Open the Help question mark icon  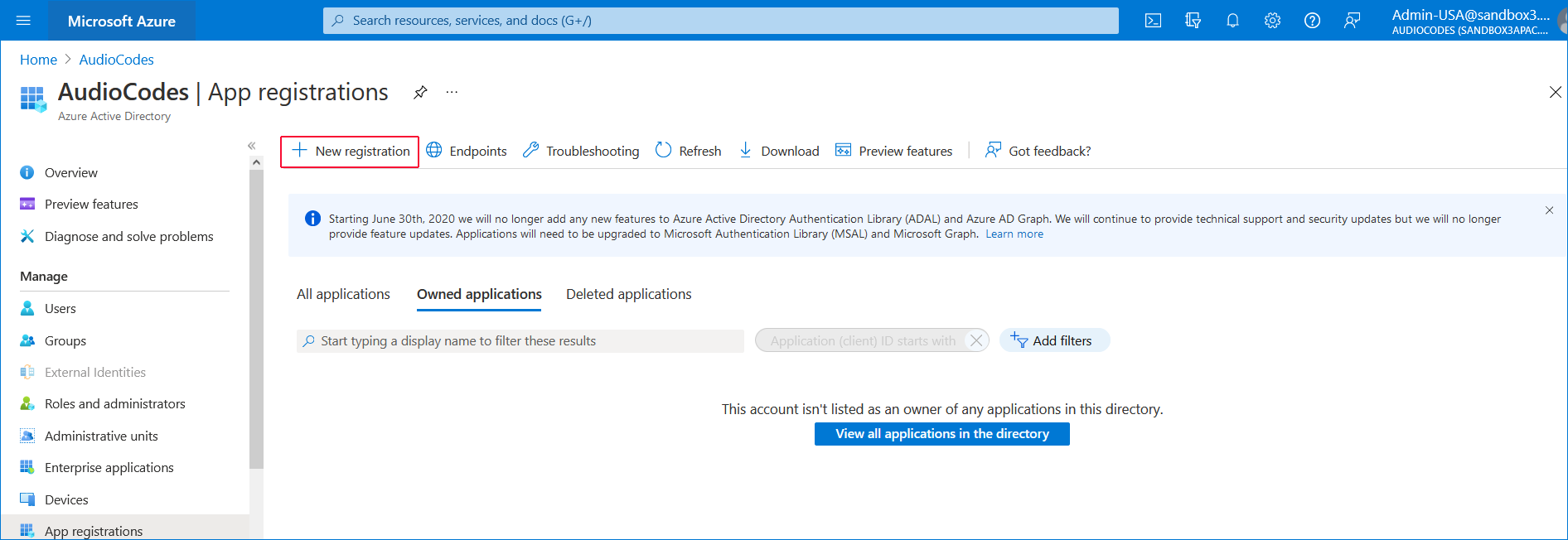(1312, 21)
